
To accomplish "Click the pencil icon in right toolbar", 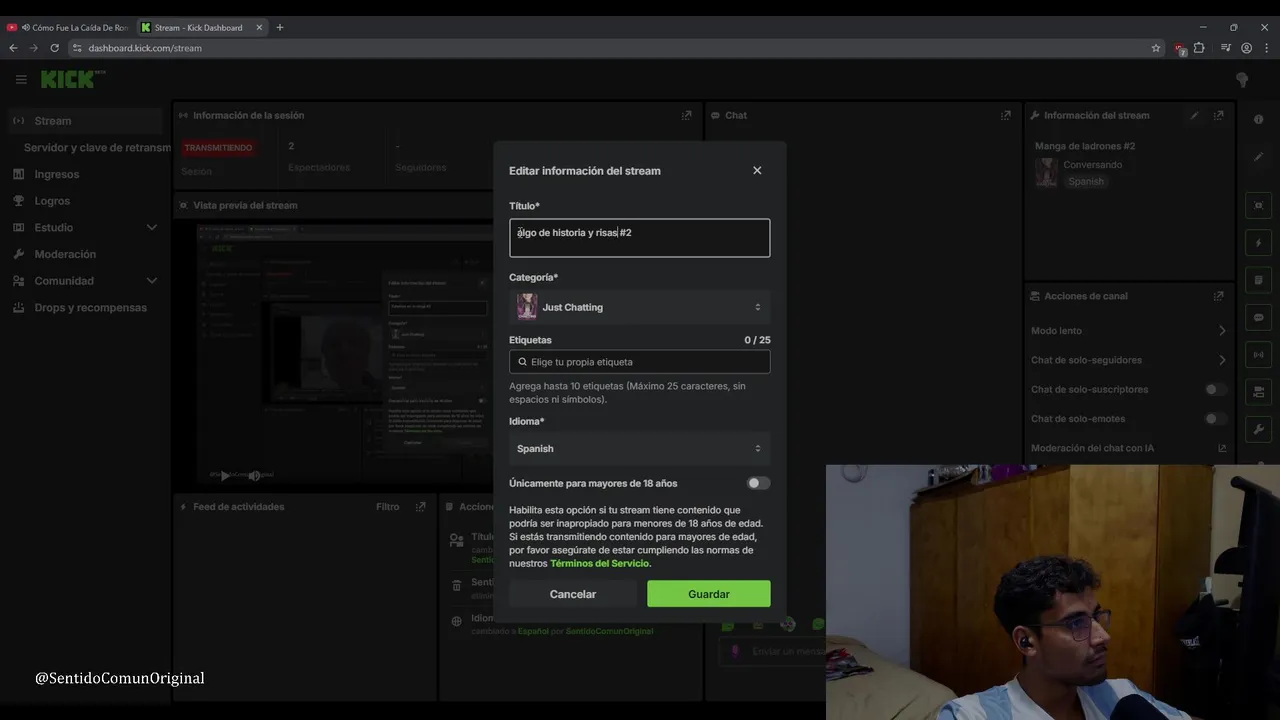I will tap(1259, 157).
